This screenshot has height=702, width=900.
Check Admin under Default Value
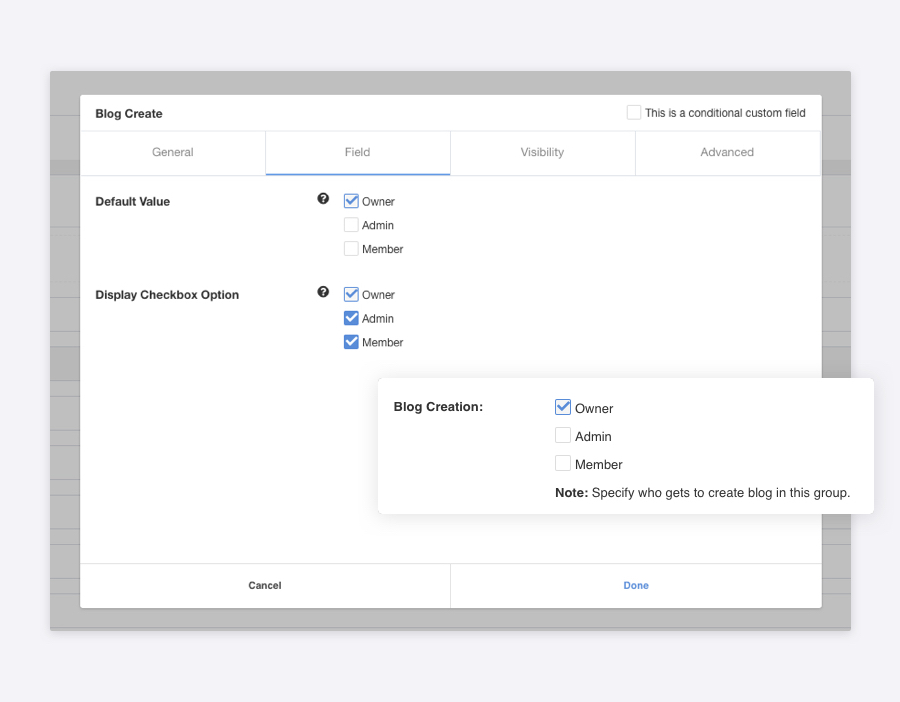[351, 225]
